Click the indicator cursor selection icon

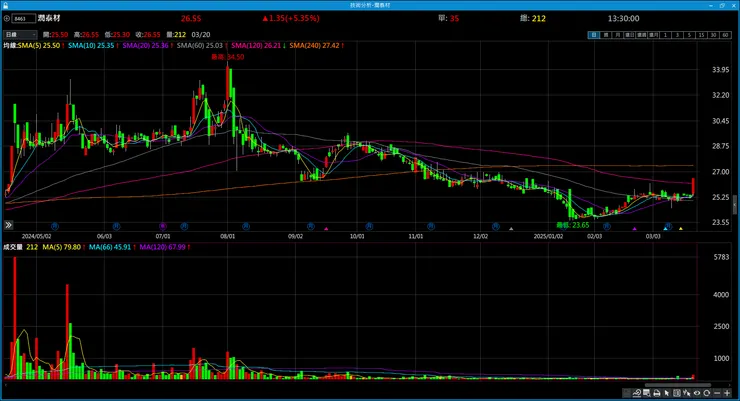[x=687, y=393]
